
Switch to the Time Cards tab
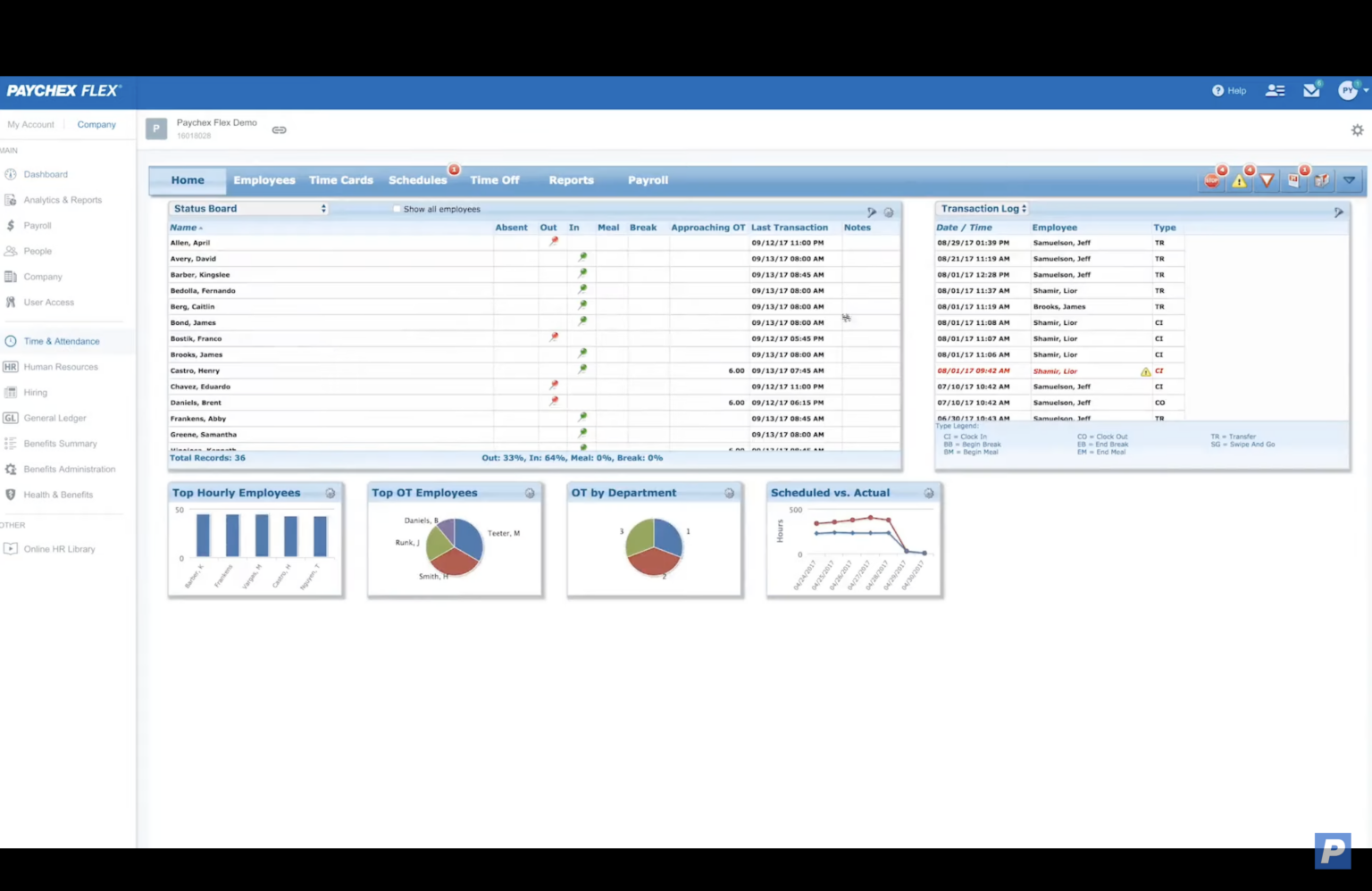(x=340, y=180)
